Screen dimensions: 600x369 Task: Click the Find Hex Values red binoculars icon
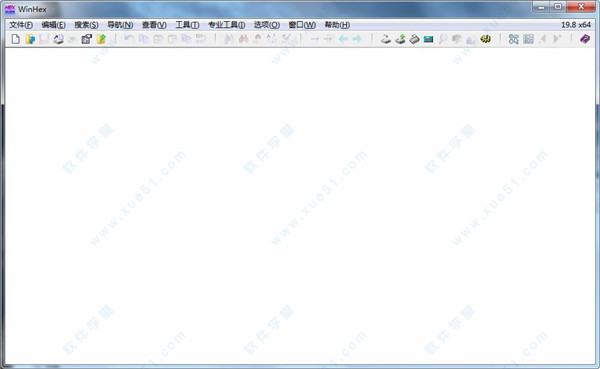[x=243, y=39]
